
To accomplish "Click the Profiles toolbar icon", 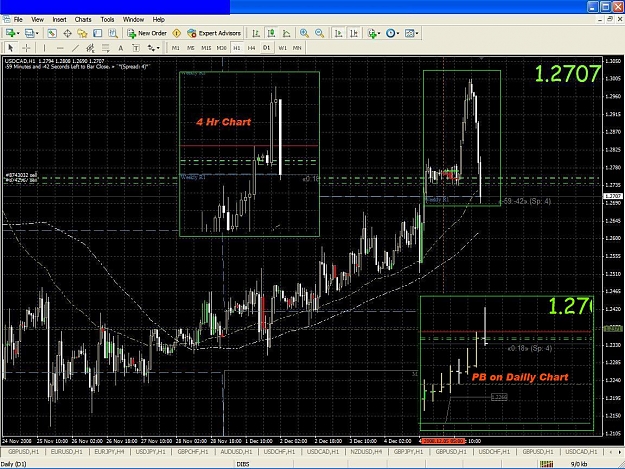I will (29, 33).
